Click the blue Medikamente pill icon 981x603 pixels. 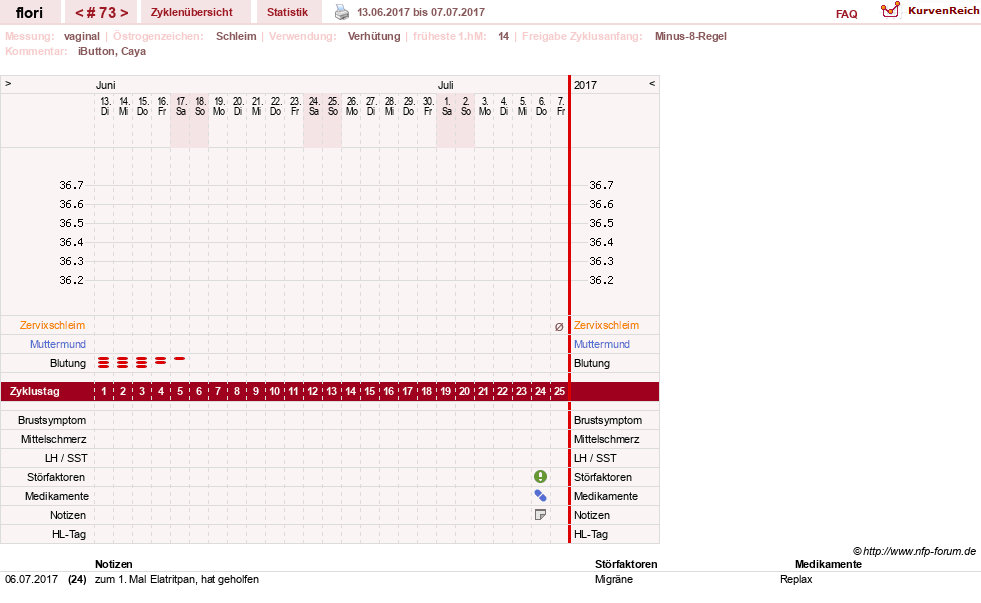[541, 496]
